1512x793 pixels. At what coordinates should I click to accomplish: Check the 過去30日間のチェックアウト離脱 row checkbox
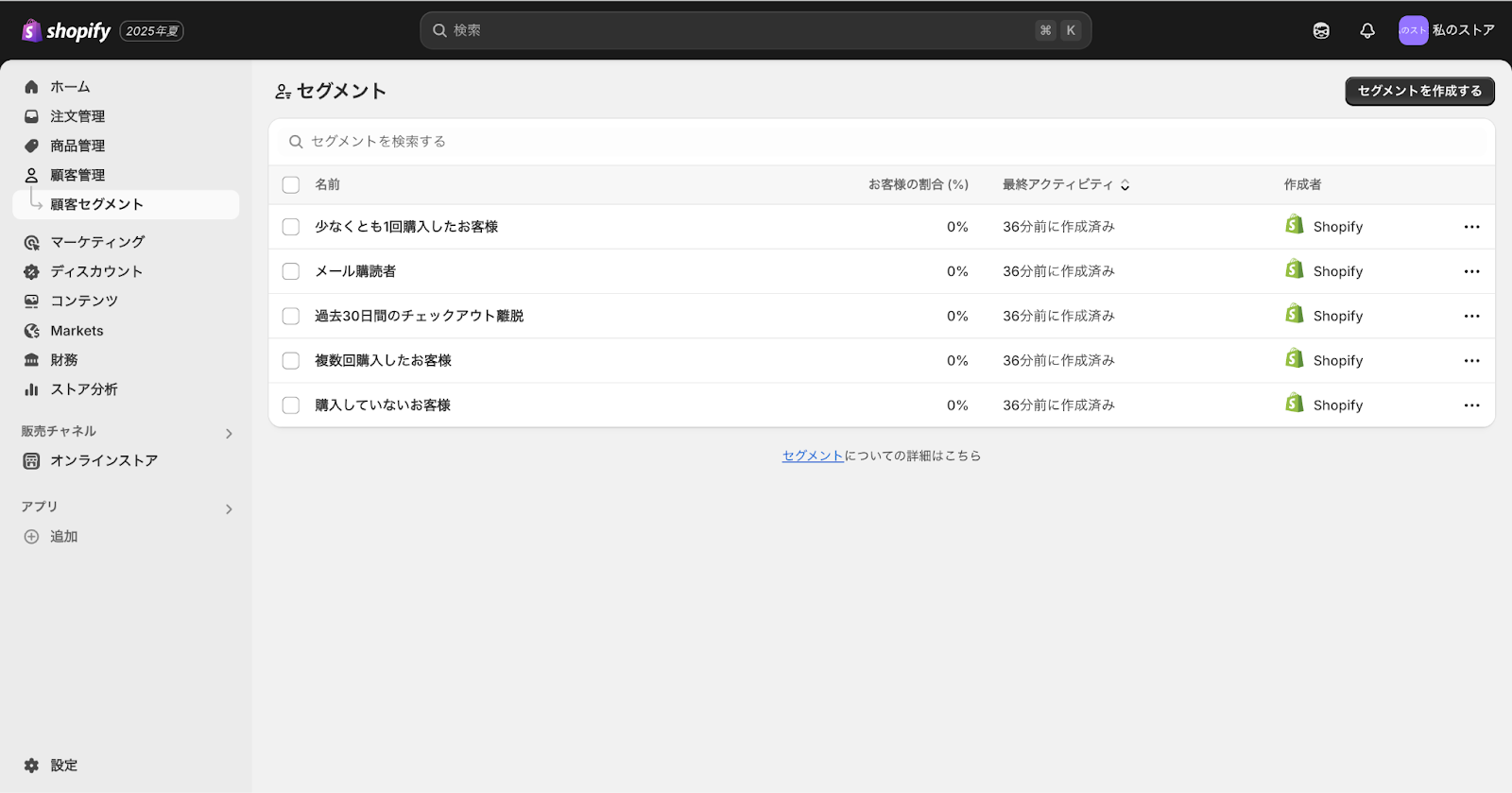291,316
